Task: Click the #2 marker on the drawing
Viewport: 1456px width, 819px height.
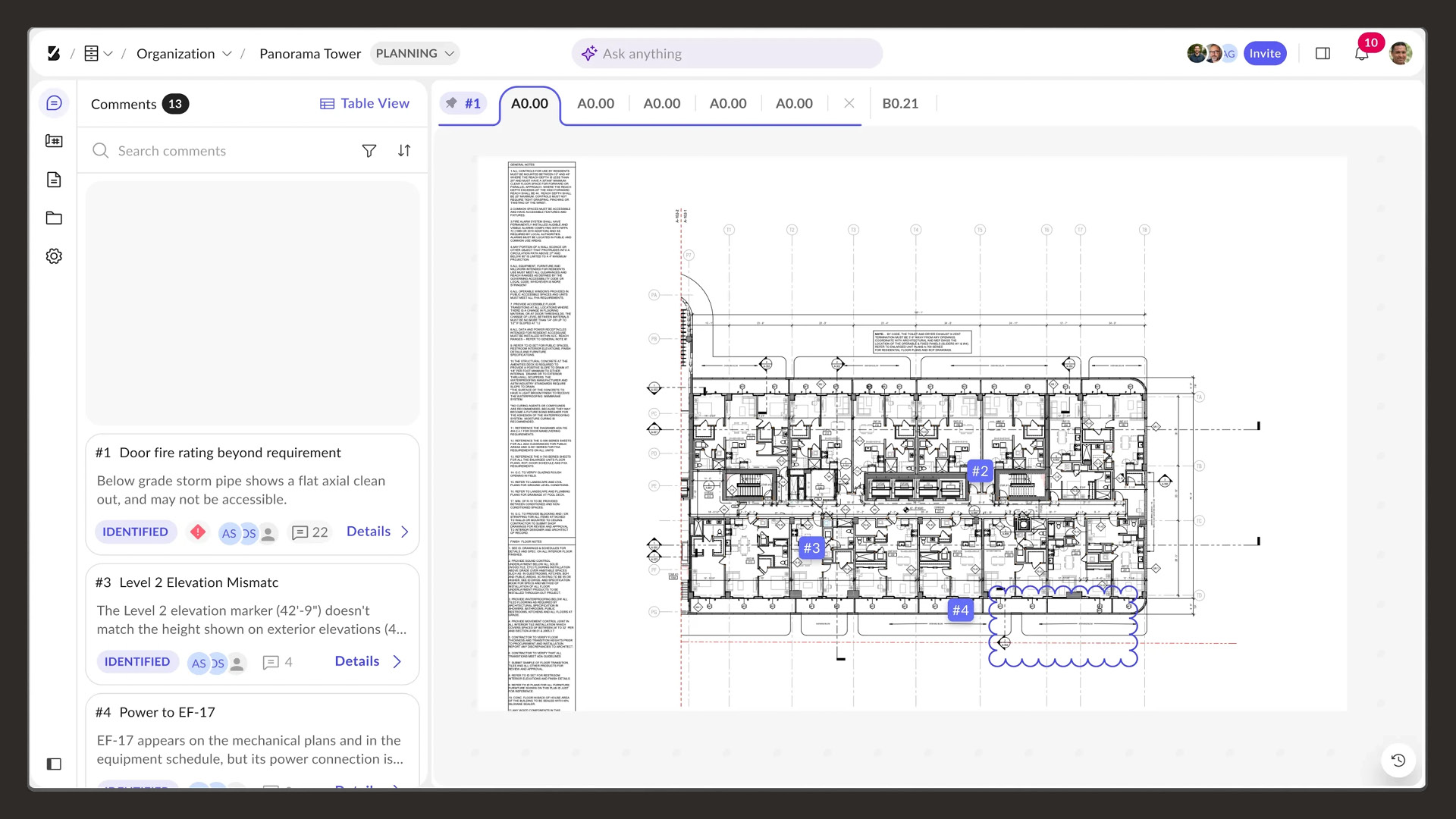Action: point(981,471)
